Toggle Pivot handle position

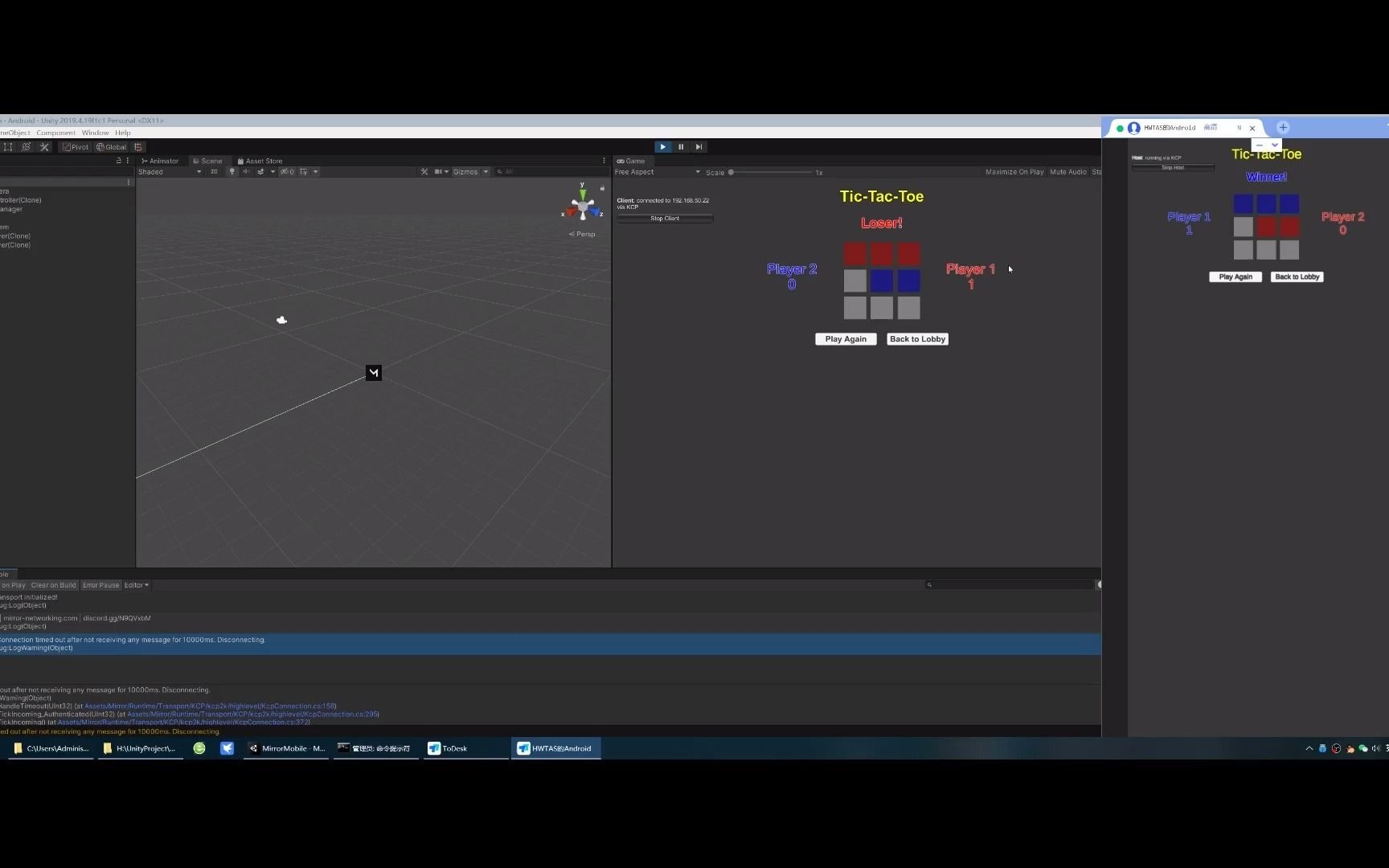[x=76, y=147]
